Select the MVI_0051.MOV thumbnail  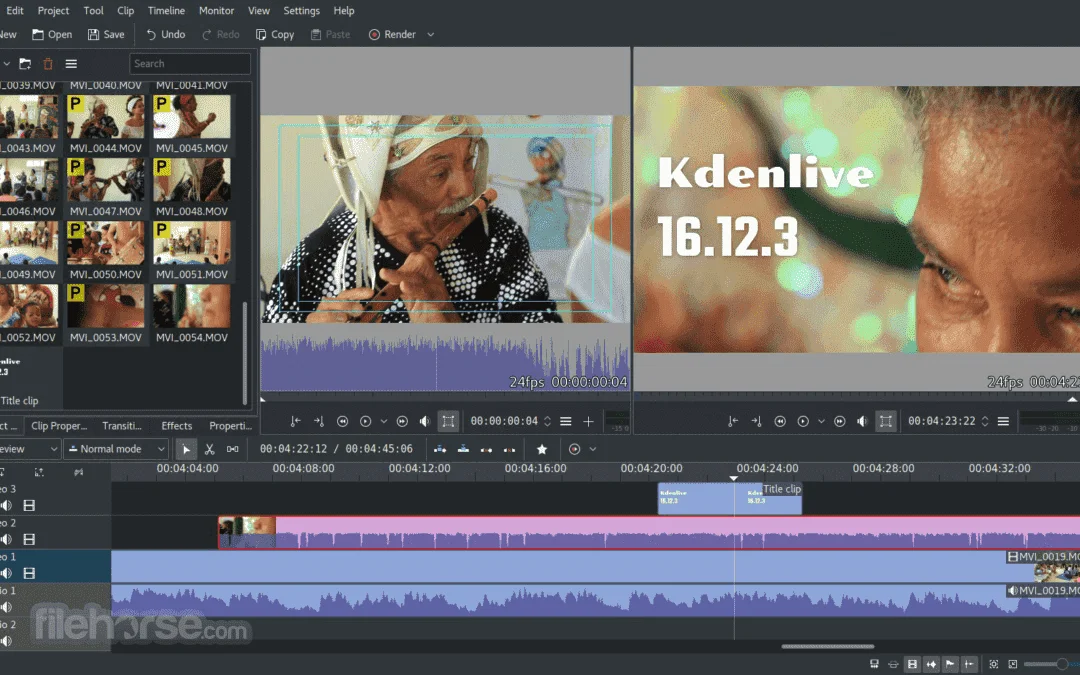click(x=191, y=242)
